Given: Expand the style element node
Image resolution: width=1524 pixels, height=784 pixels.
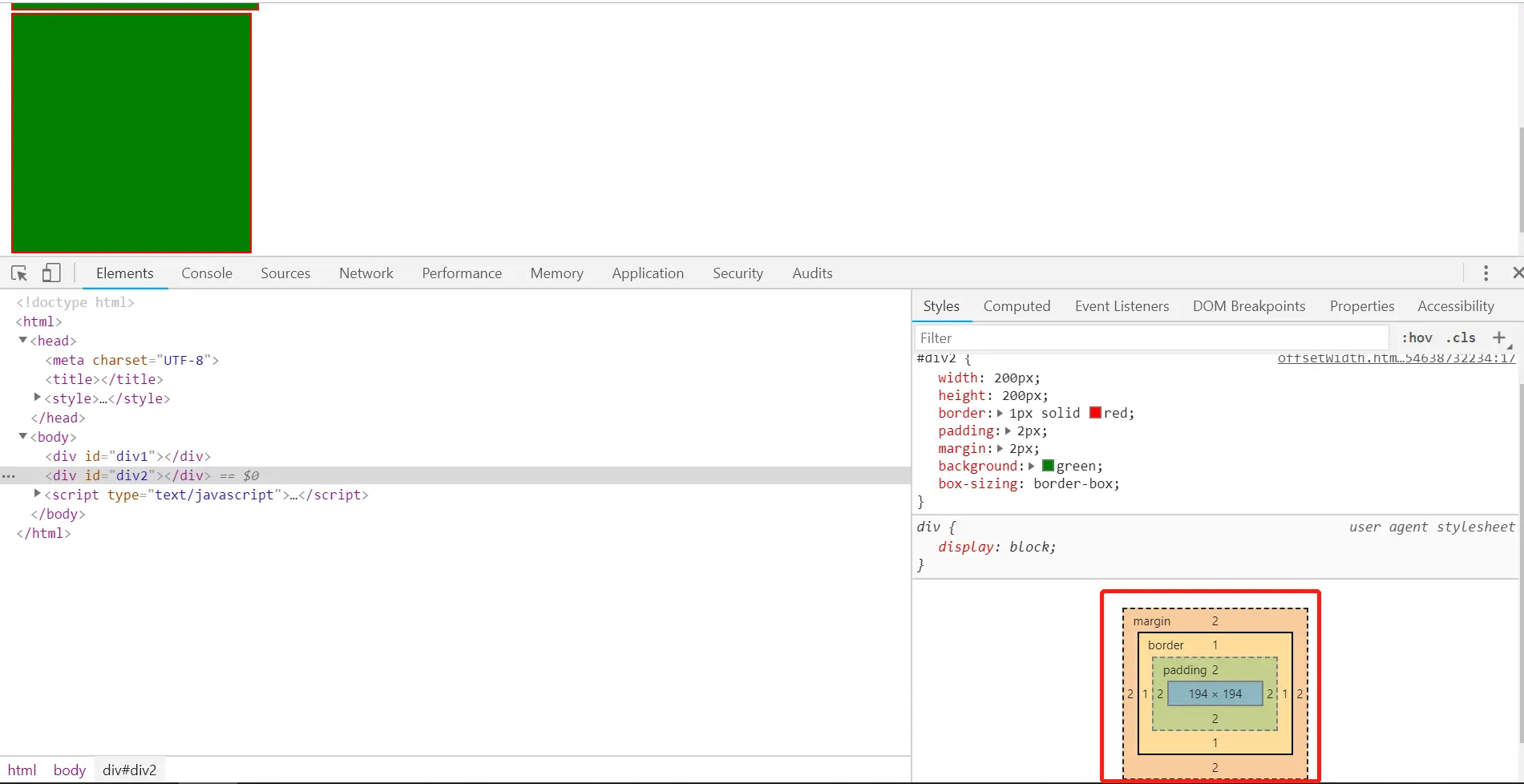Looking at the screenshot, I should [38, 398].
